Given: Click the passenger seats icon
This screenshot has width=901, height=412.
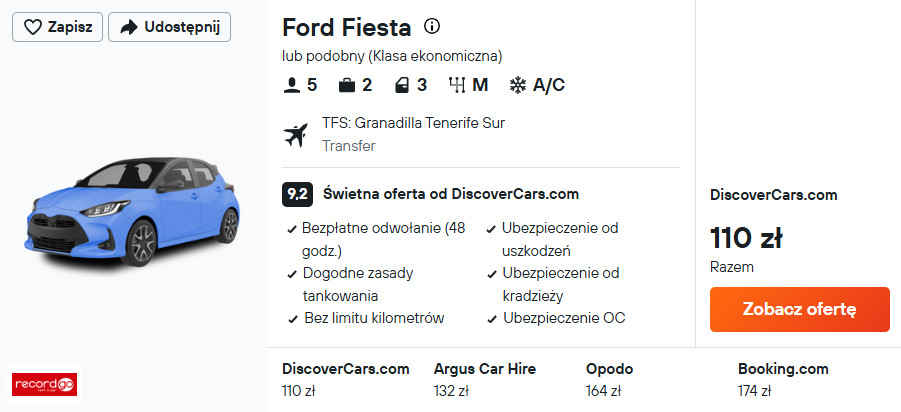Looking at the screenshot, I should tap(292, 85).
